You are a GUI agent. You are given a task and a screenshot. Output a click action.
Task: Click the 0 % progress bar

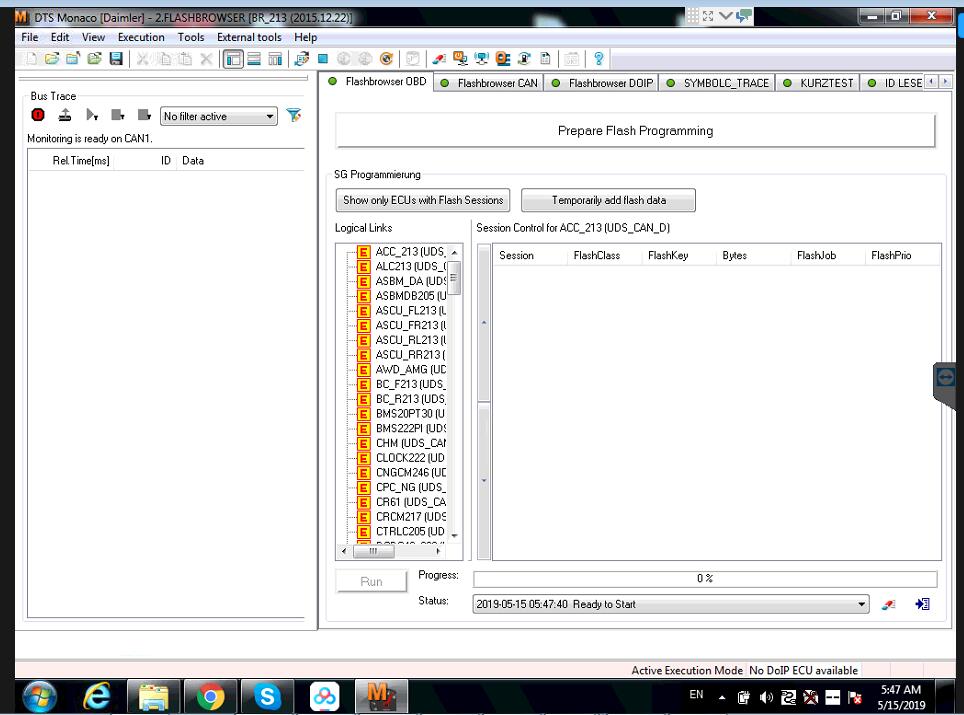705,579
